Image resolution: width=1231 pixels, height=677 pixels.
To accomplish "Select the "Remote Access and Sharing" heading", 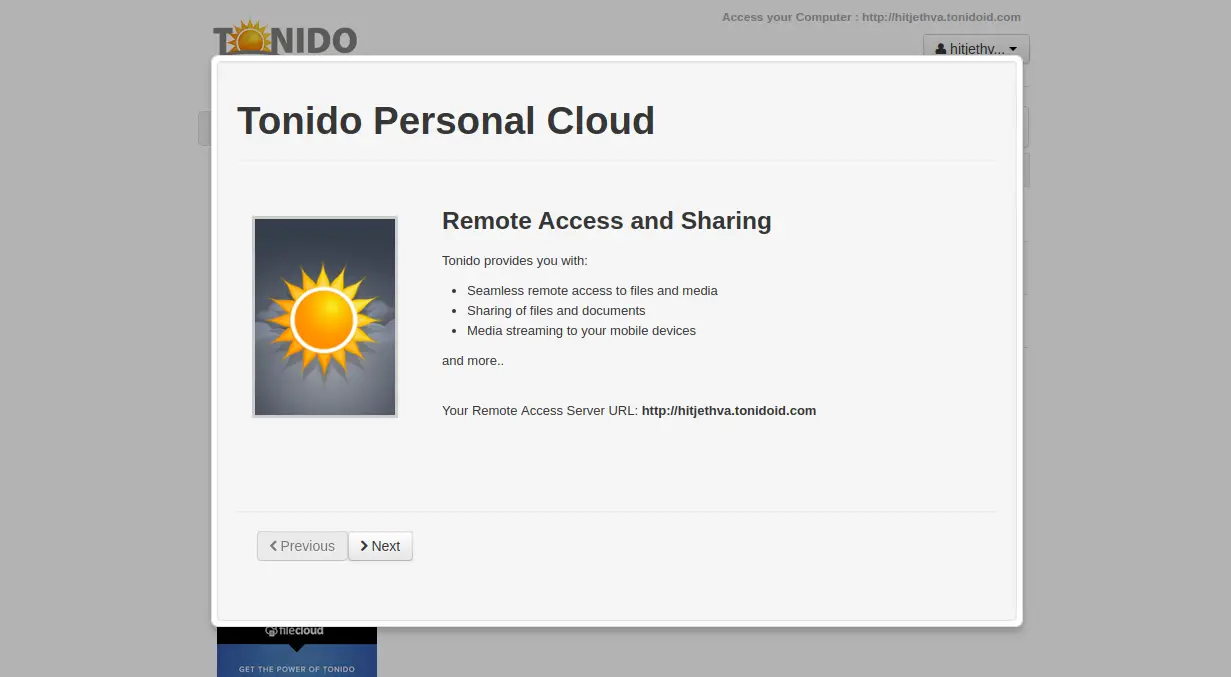I will (x=607, y=221).
